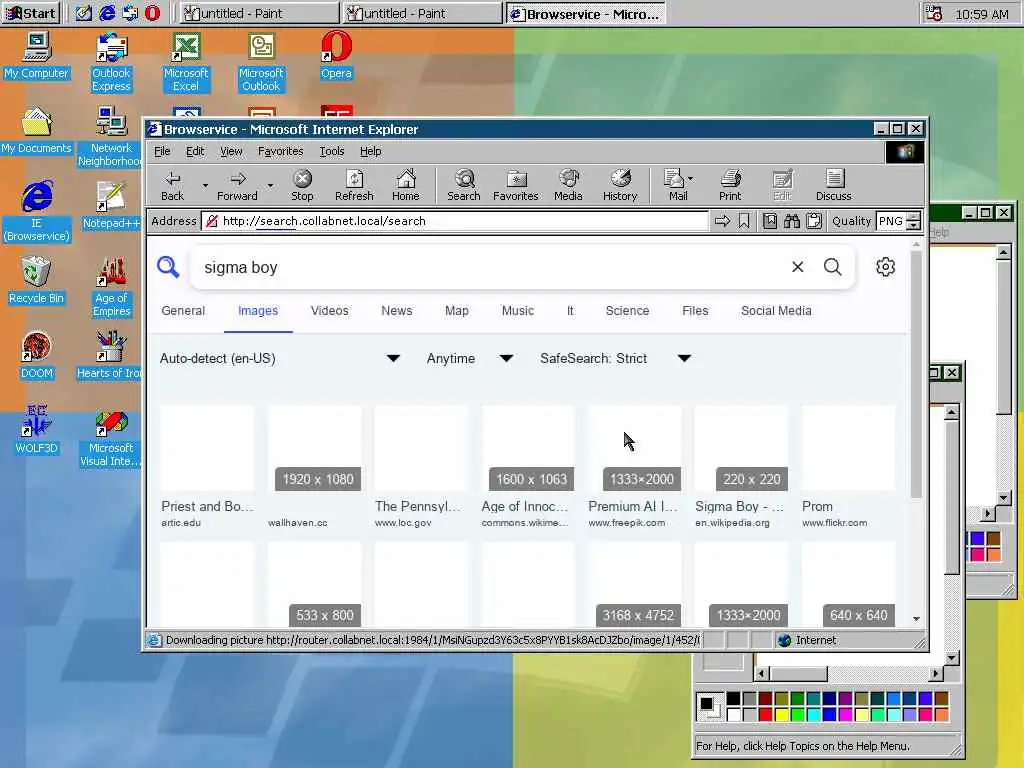Select Microsoft Excel desktop icon
Screen dimensions: 1024x768
click(186, 61)
